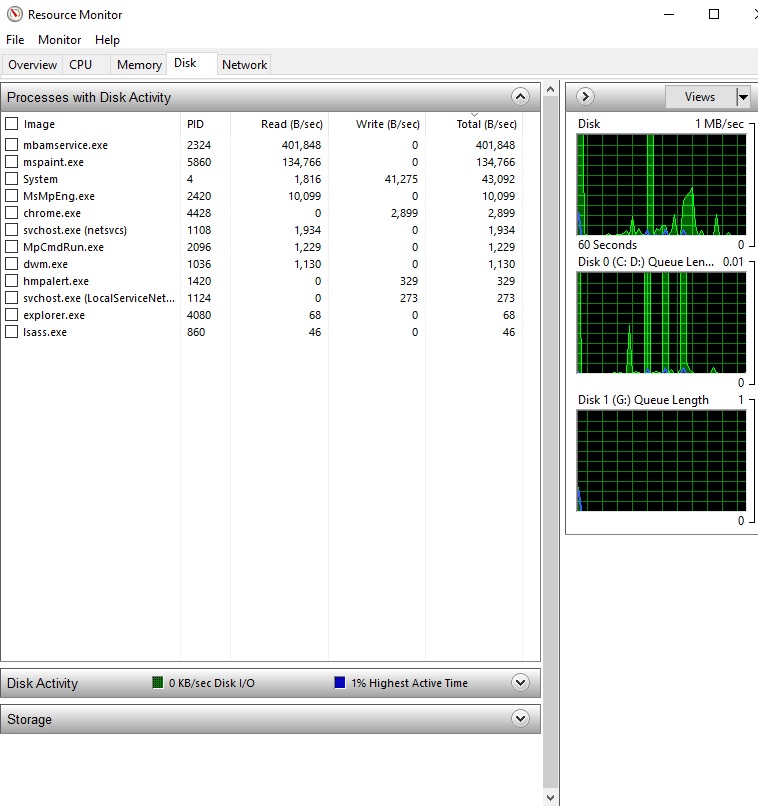Click PID value 2324
This screenshot has width=758, height=806.
coord(199,145)
